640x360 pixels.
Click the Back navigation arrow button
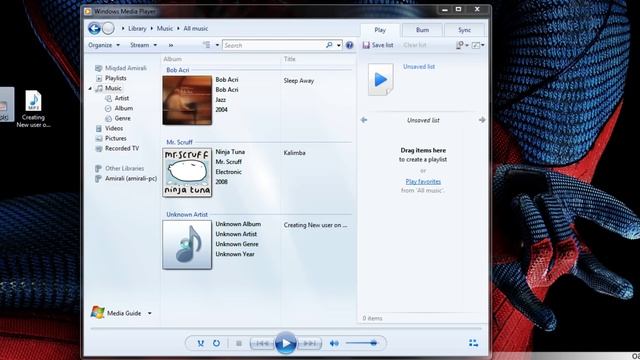coord(95,28)
